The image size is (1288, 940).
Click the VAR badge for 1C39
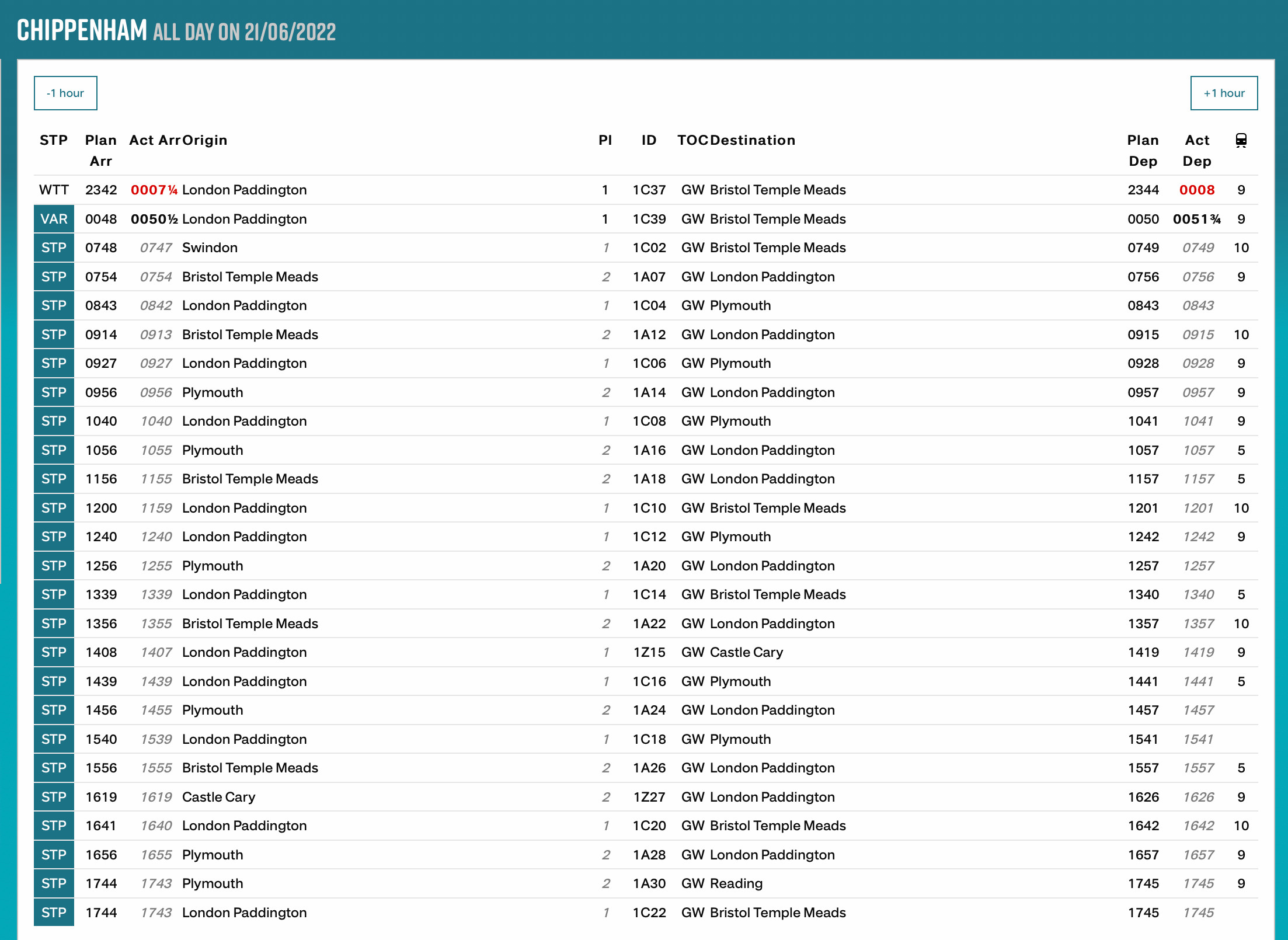(54, 219)
